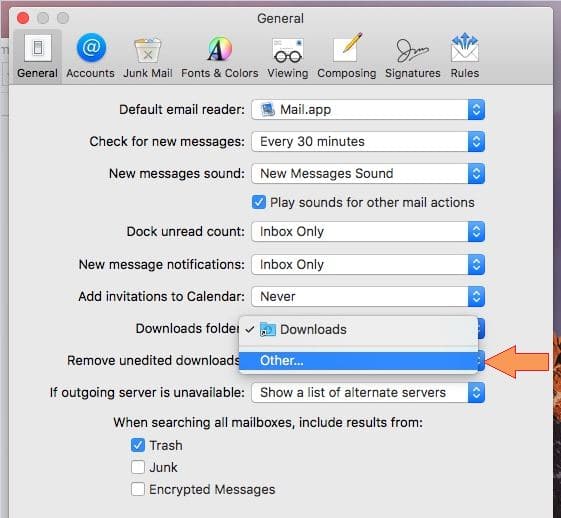Click the 'Check for new messages:' label
561x518 pixels.
(x=167, y=142)
